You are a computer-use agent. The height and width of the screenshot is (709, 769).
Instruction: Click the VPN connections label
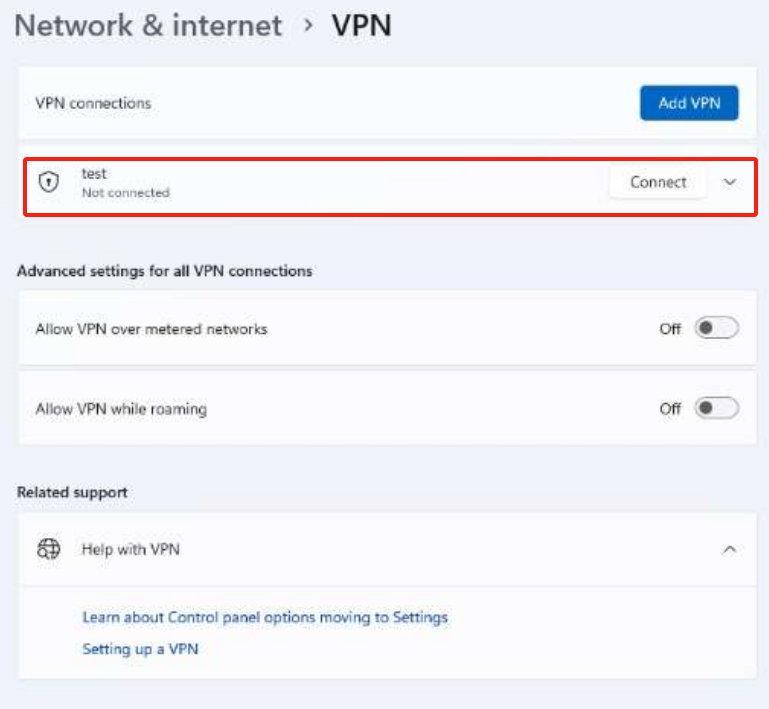point(93,103)
